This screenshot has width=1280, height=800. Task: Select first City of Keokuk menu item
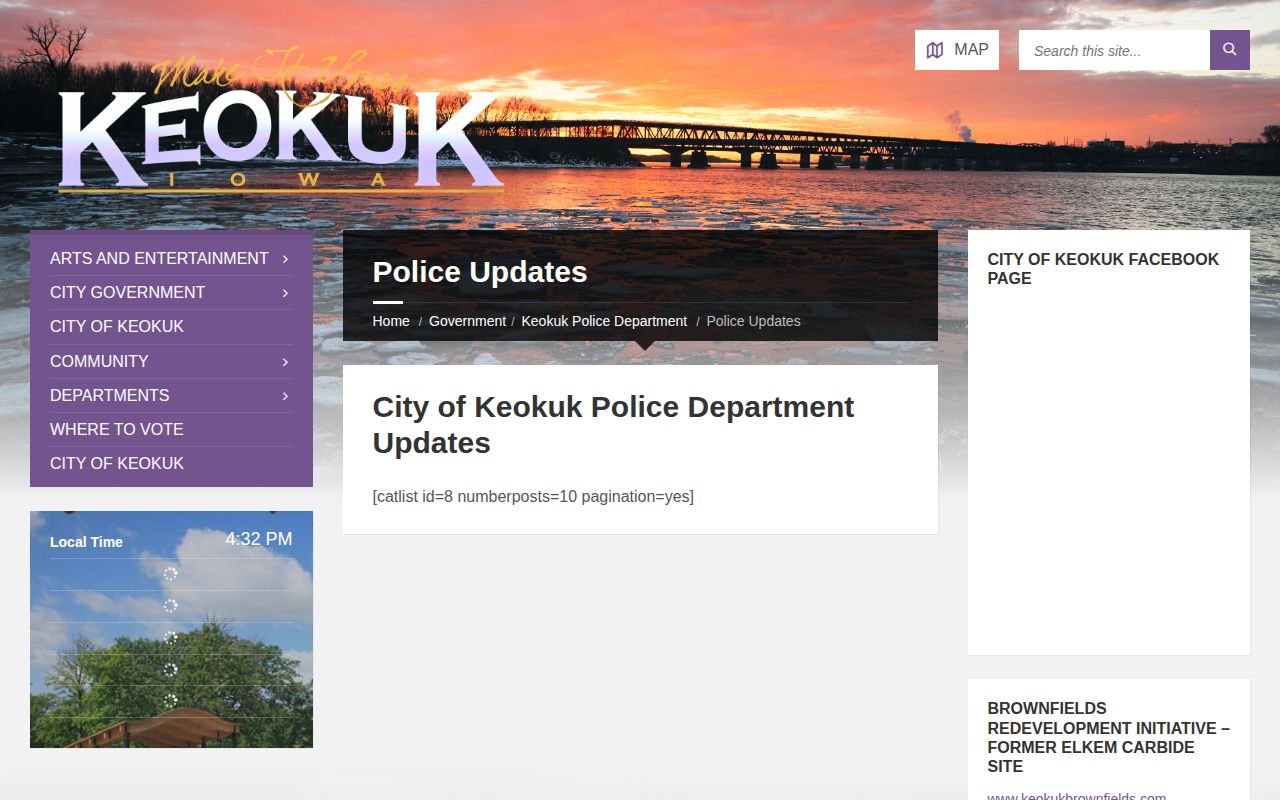(117, 326)
